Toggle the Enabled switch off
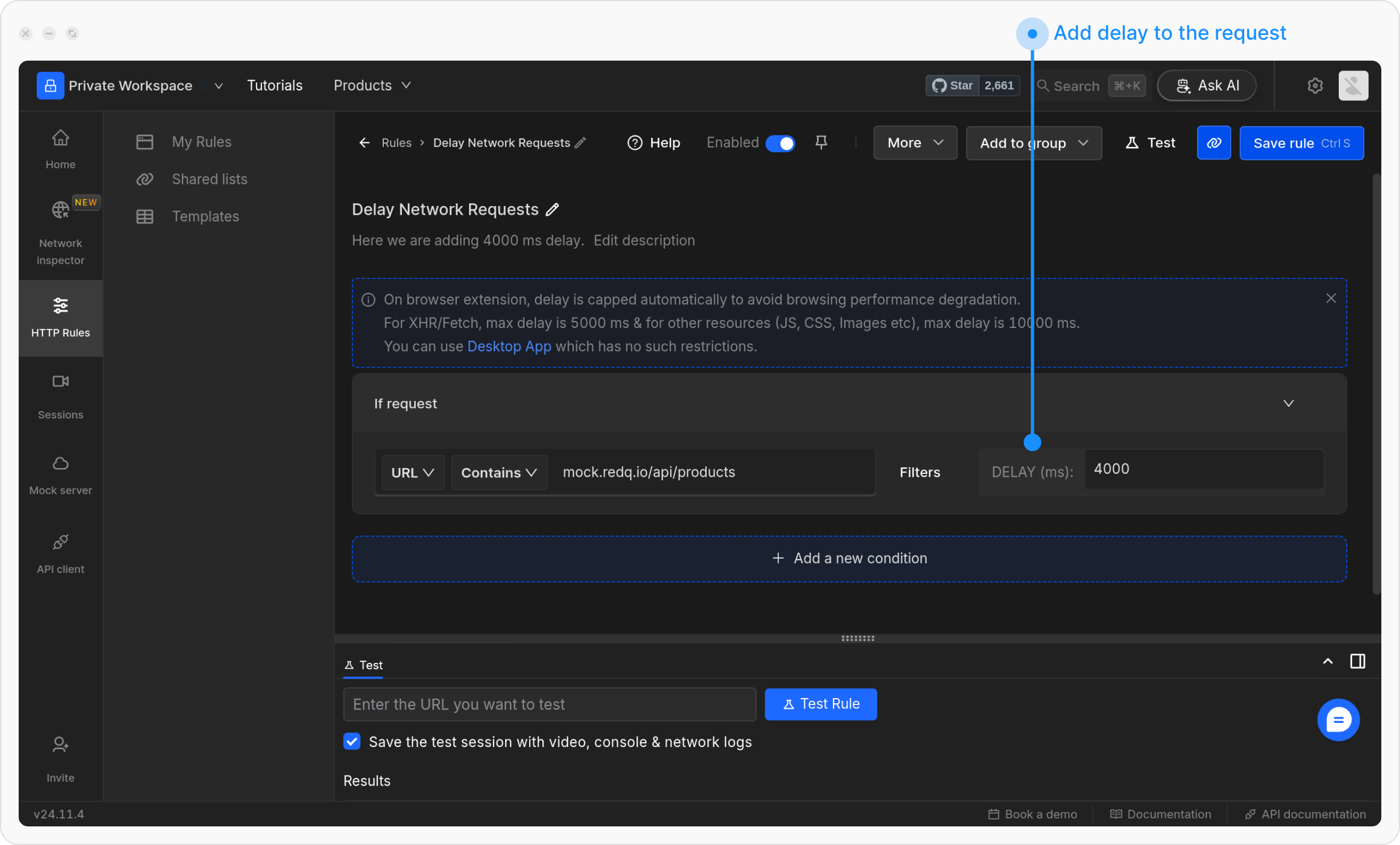This screenshot has height=845, width=1400. pyautogui.click(x=780, y=143)
